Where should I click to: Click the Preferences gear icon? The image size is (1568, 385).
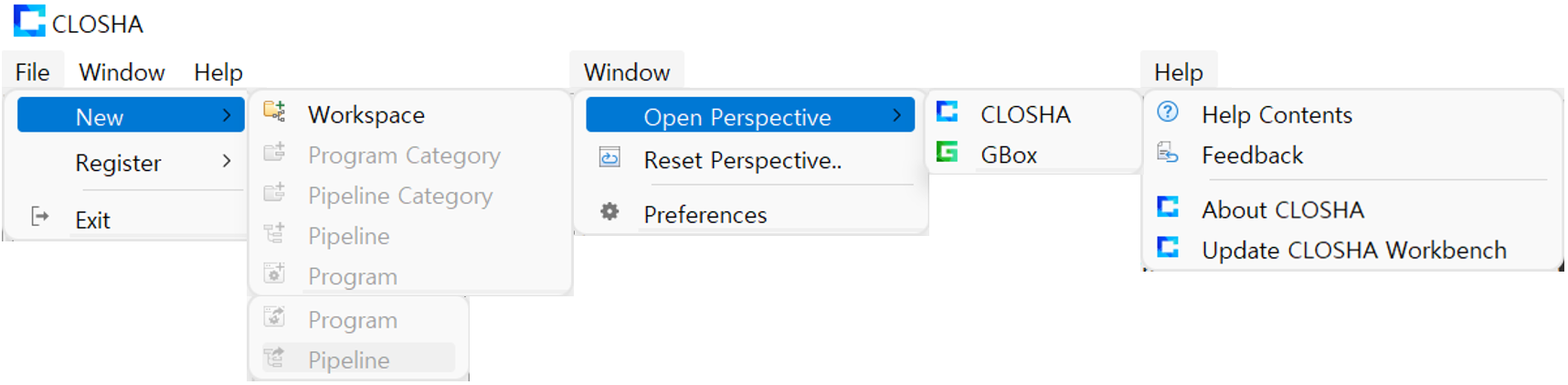coord(609,212)
